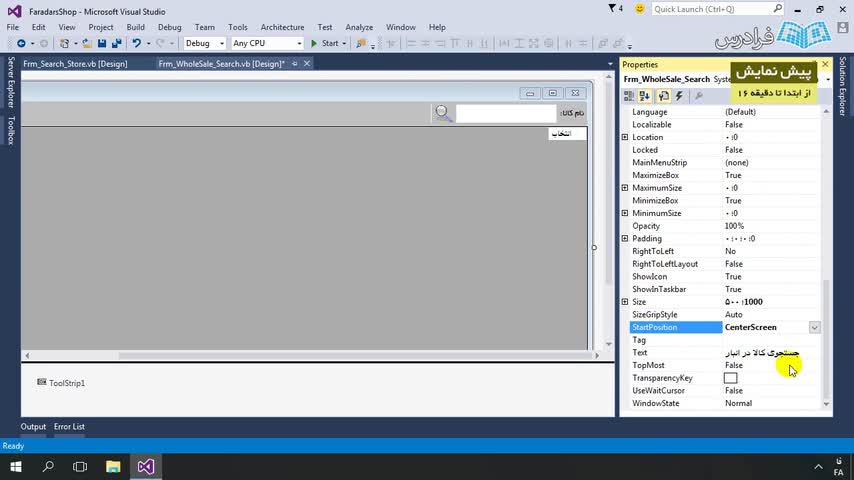Undo the last action with the Undo icon
This screenshot has height=480, width=854.
[136, 44]
